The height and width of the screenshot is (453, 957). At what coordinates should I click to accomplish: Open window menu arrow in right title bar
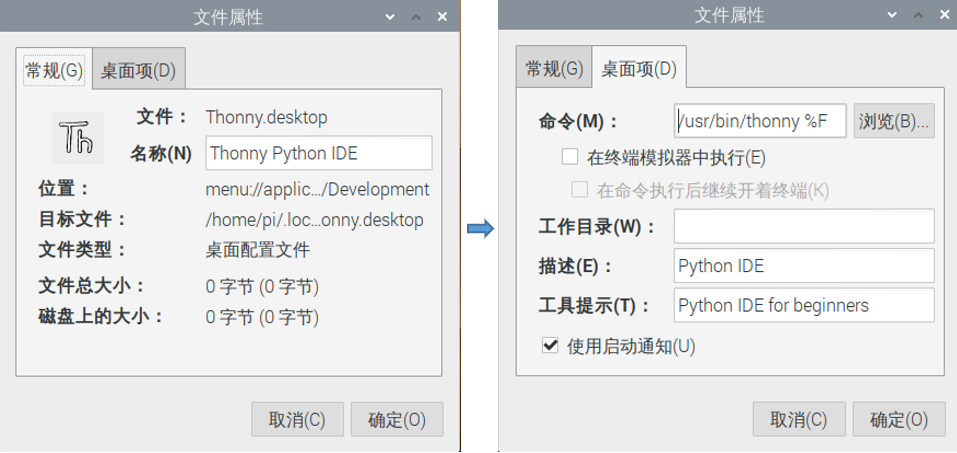[891, 16]
